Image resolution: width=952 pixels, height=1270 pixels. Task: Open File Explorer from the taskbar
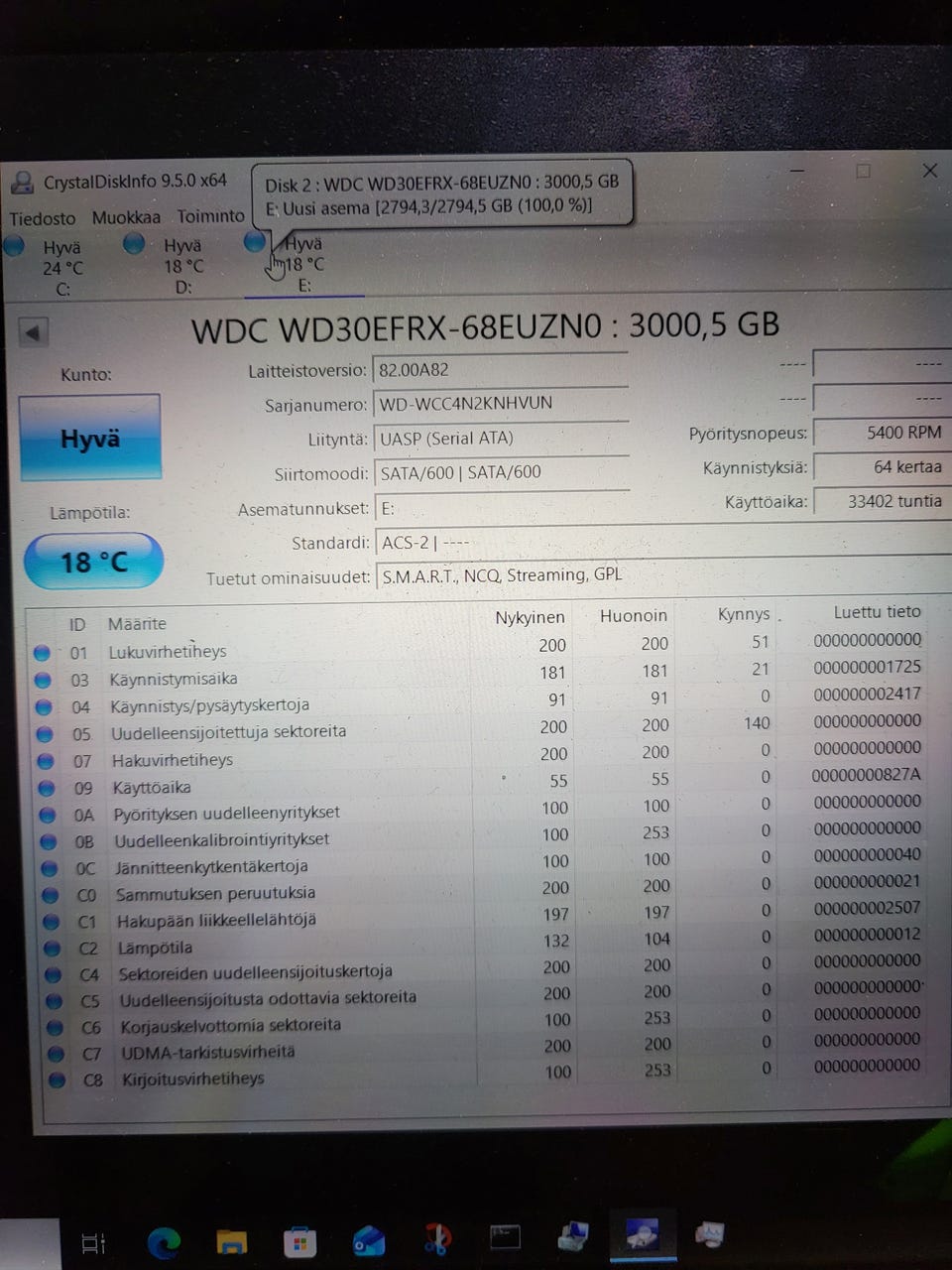232,1242
